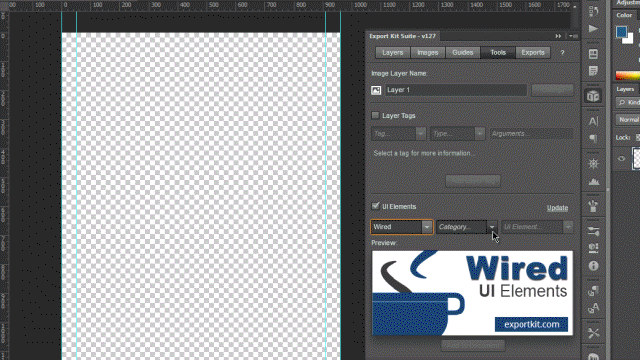Open the Actions panel play icon
Screen dimensions: 640x360
pyautogui.click(x=593, y=29)
